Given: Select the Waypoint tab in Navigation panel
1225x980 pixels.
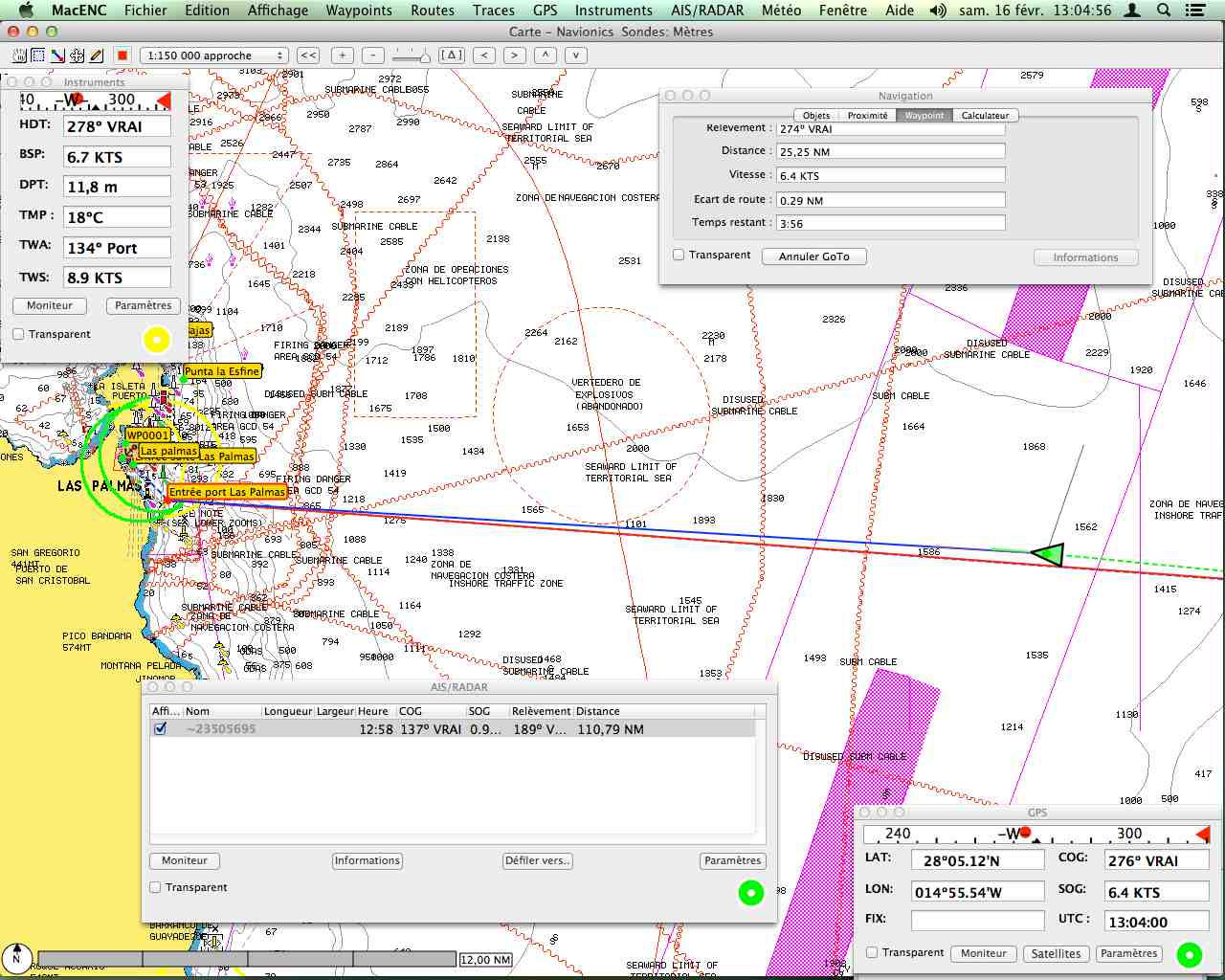Looking at the screenshot, I should [924, 116].
